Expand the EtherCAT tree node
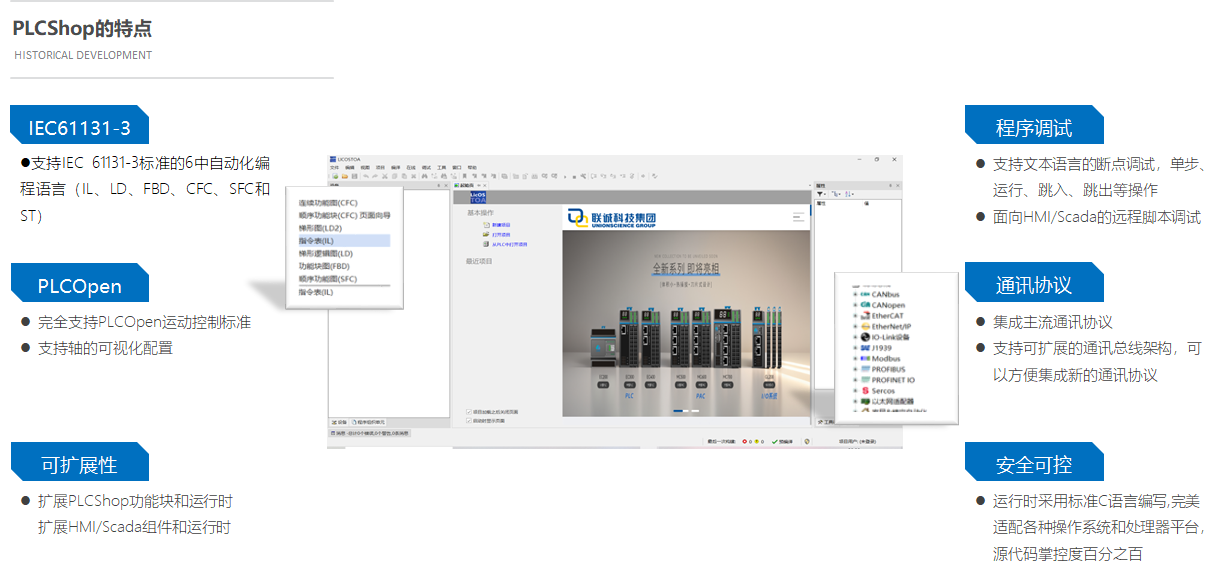This screenshot has height=572, width=1222. 854,315
